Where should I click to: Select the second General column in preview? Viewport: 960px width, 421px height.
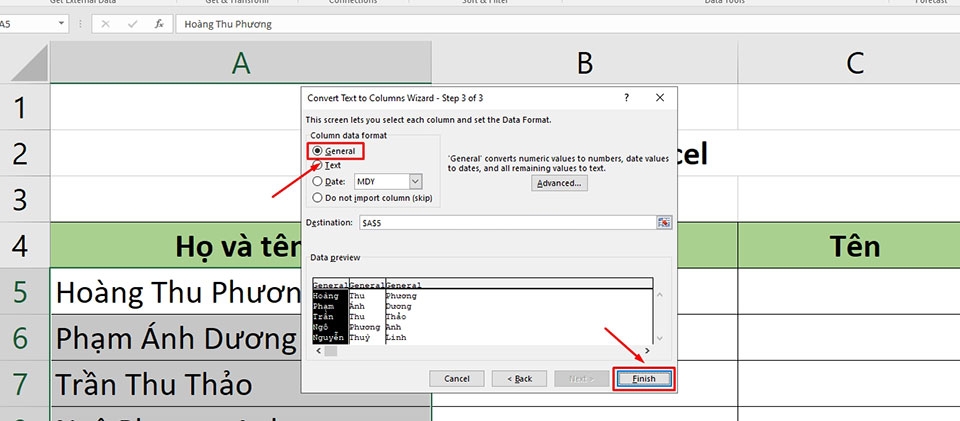pos(367,285)
